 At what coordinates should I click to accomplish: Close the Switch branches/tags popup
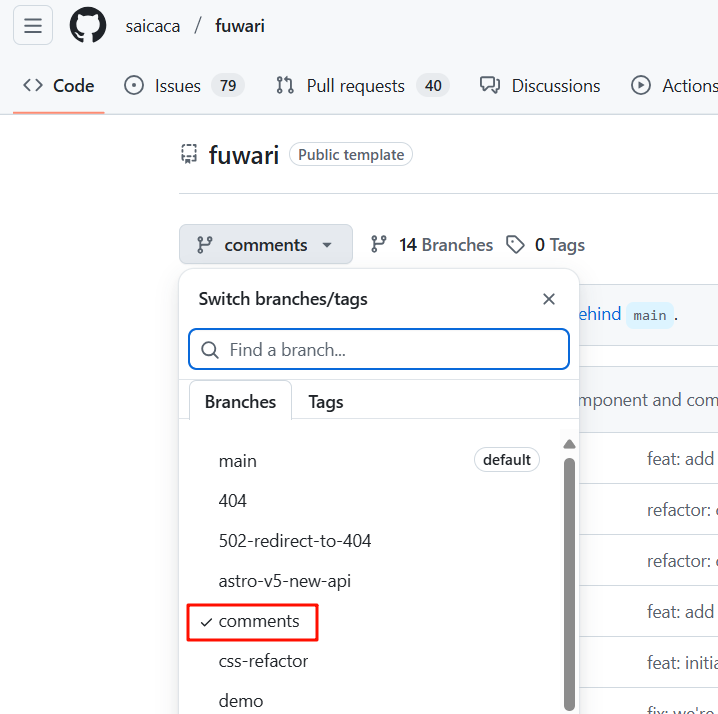point(548,299)
